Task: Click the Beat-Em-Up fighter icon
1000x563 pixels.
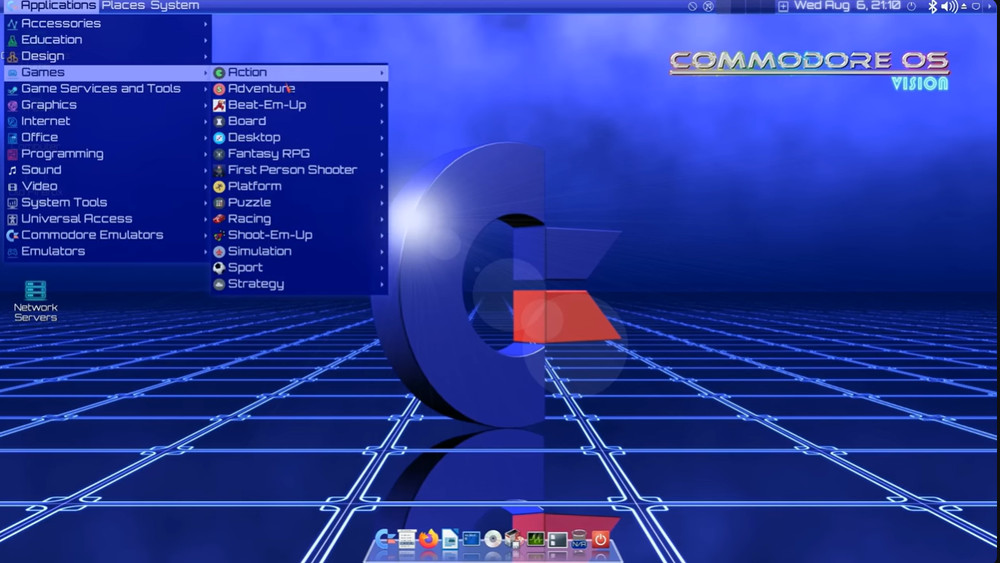Action: [x=219, y=105]
